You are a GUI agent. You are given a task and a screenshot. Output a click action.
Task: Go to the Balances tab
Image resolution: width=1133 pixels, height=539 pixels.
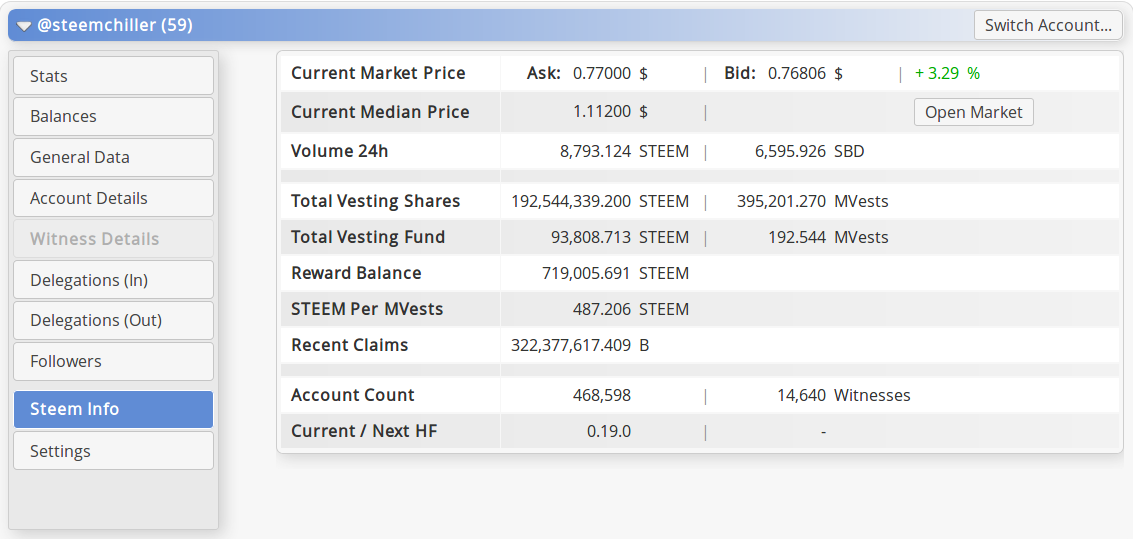coord(113,116)
